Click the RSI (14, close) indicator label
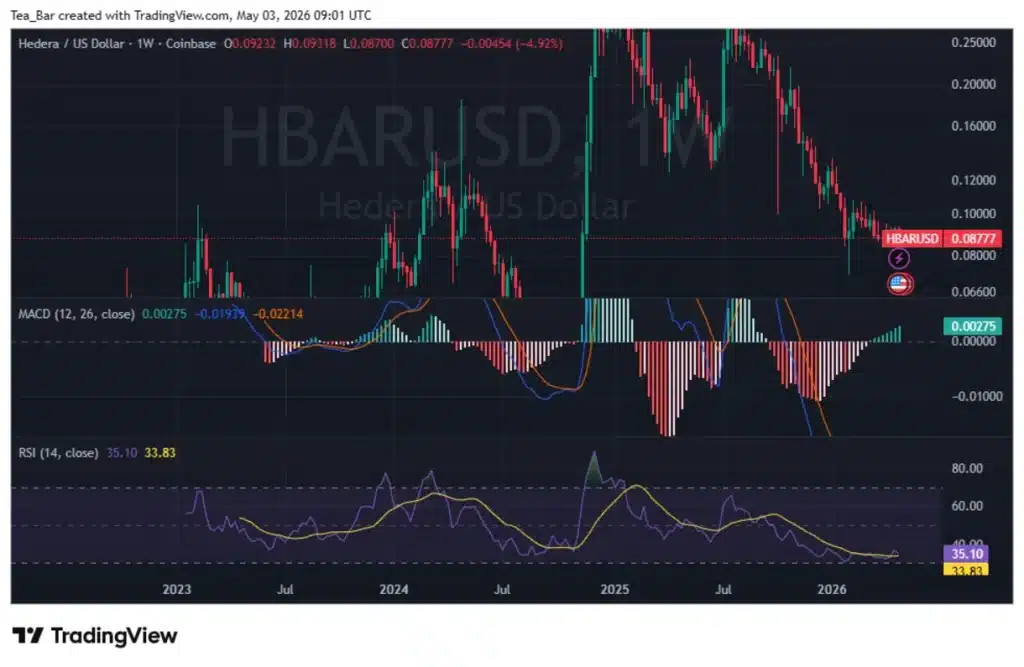This screenshot has height=667, width=1024. tap(58, 453)
